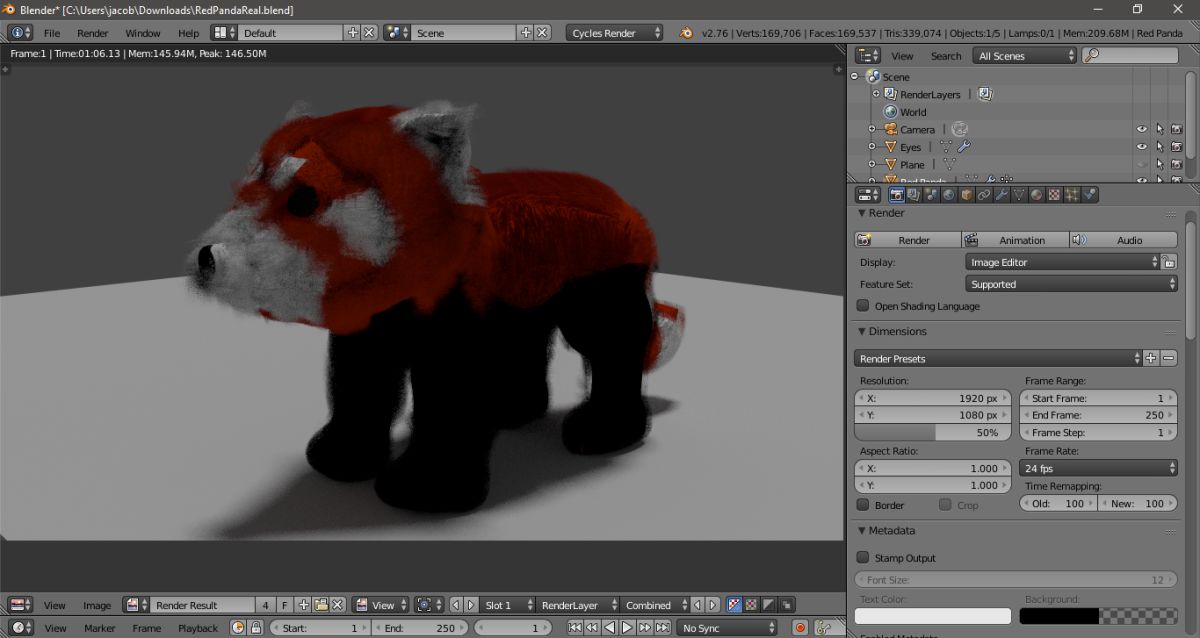
Task: Open the No Sync playback dropdown
Action: (x=726, y=628)
